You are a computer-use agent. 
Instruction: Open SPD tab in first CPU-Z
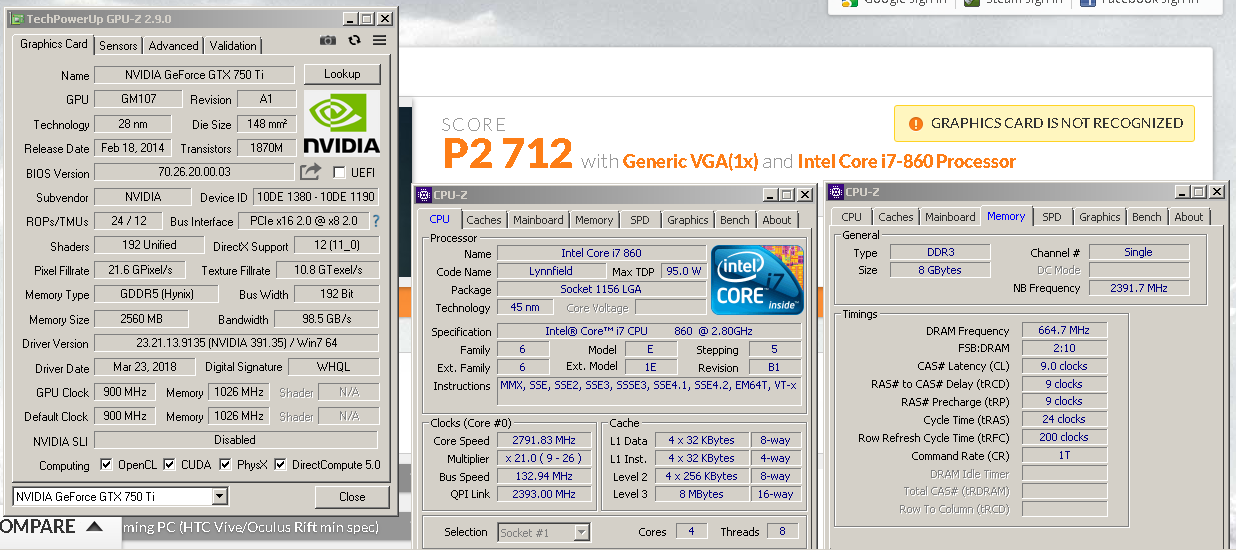(640, 220)
